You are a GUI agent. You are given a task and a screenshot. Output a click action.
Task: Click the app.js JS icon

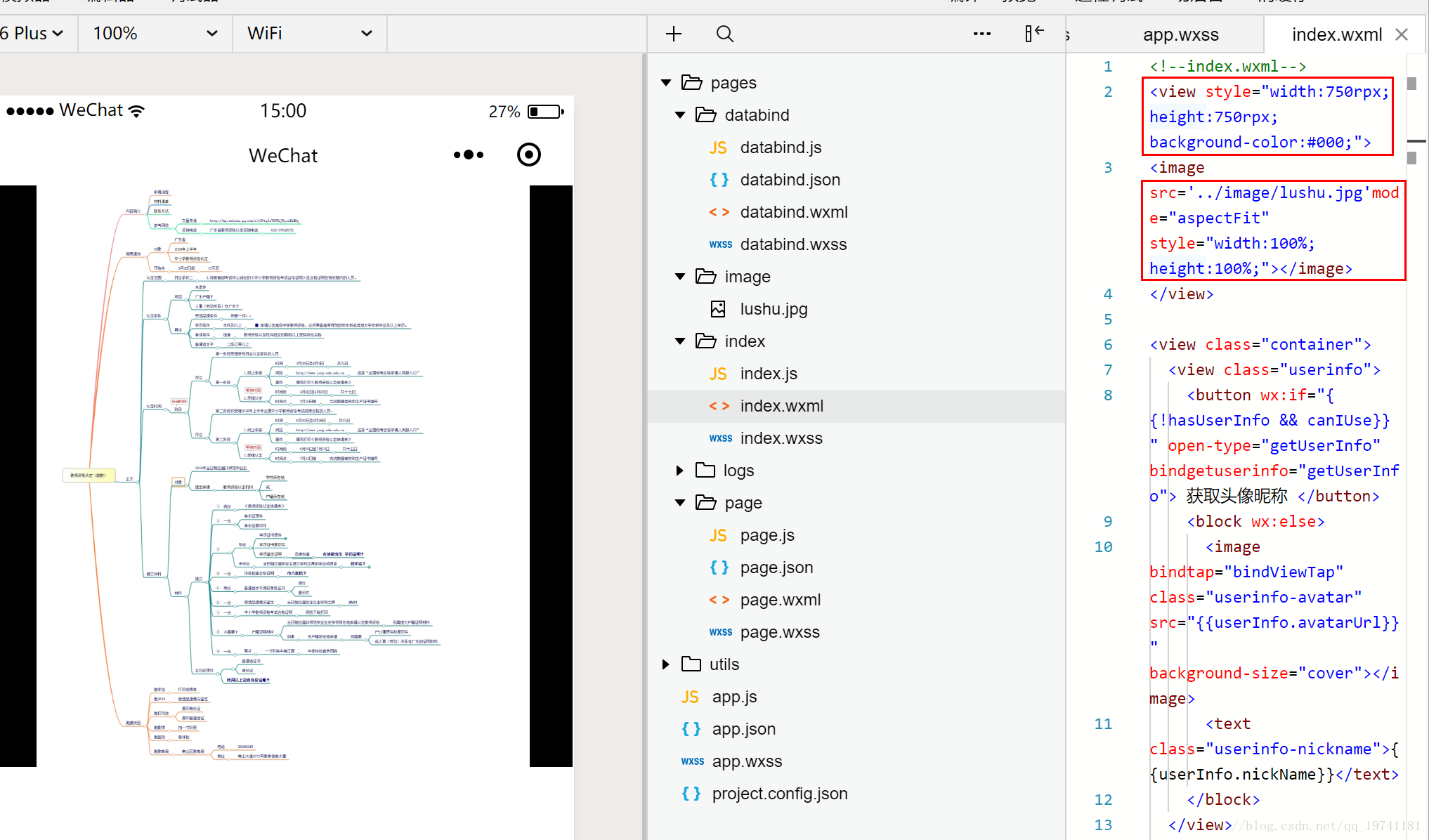click(x=690, y=697)
